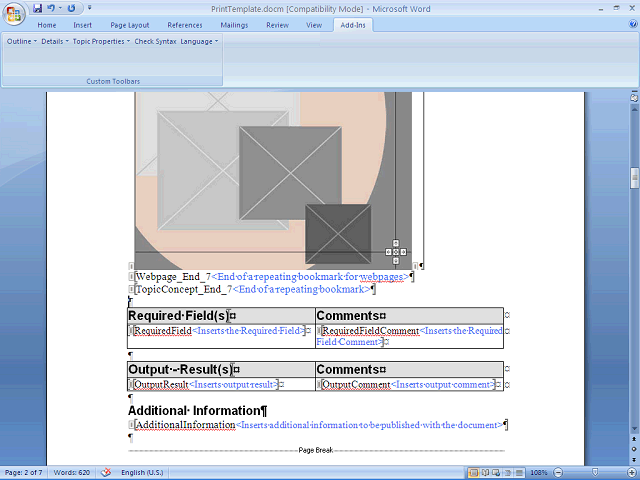This screenshot has width=640, height=480.
Task: Open word count via Words: 620
Action: (x=72, y=473)
